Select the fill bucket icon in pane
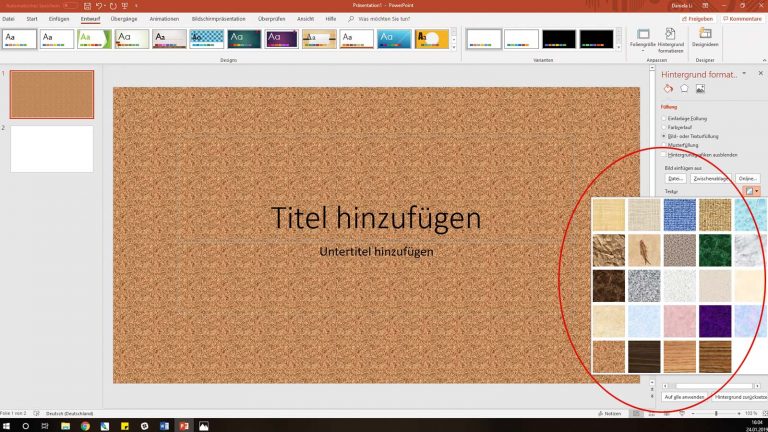The image size is (768, 432). click(x=667, y=89)
